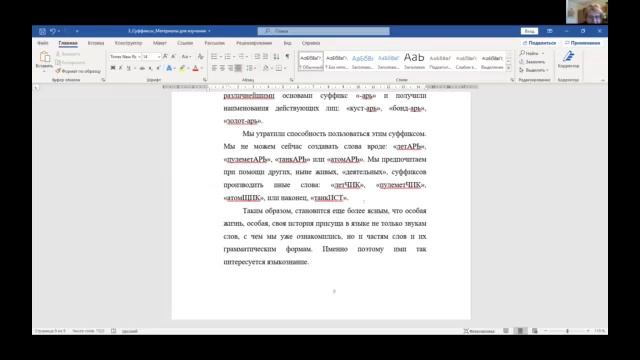
Task: Click the Increase font size icon
Action: [165, 56]
